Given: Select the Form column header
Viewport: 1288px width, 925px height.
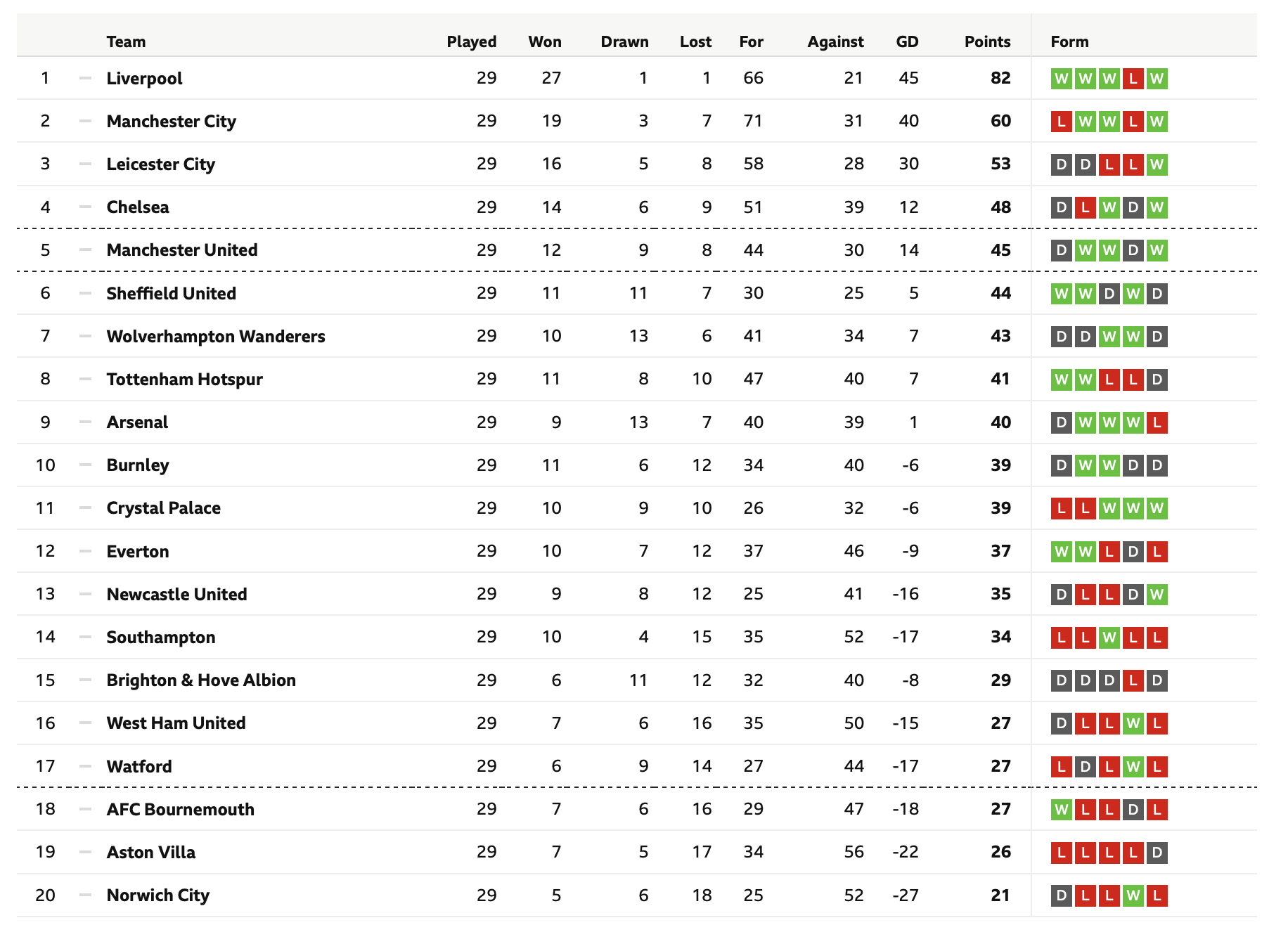Looking at the screenshot, I should pyautogui.click(x=1069, y=41).
